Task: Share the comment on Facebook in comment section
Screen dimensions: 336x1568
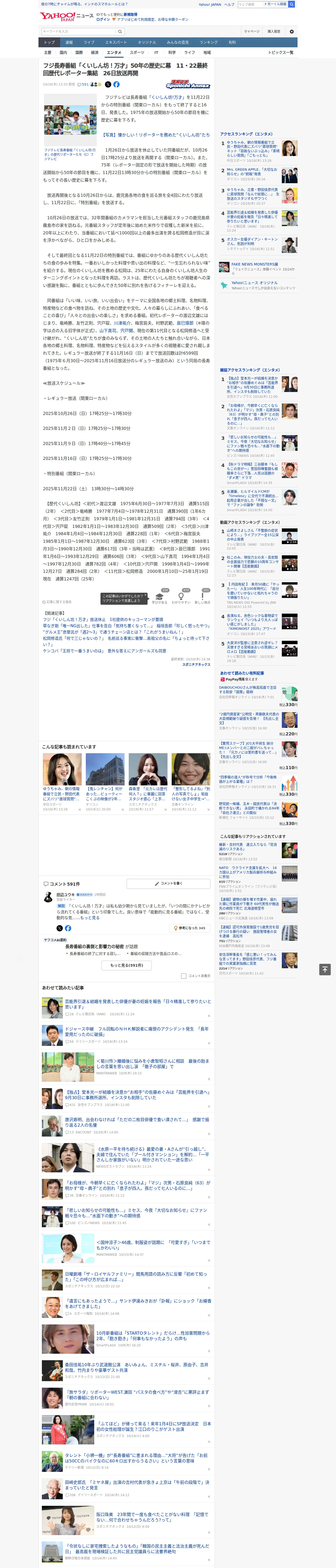Action: tap(68, 928)
